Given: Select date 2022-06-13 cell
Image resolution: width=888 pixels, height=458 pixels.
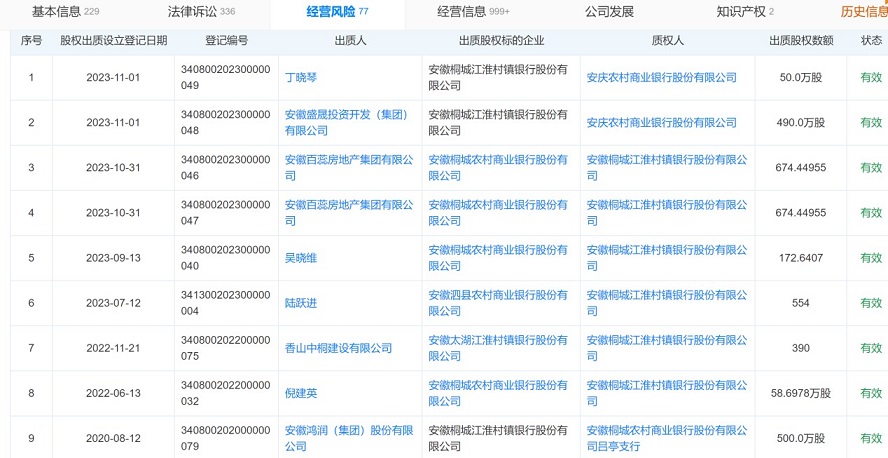Looking at the screenshot, I should point(113,393).
